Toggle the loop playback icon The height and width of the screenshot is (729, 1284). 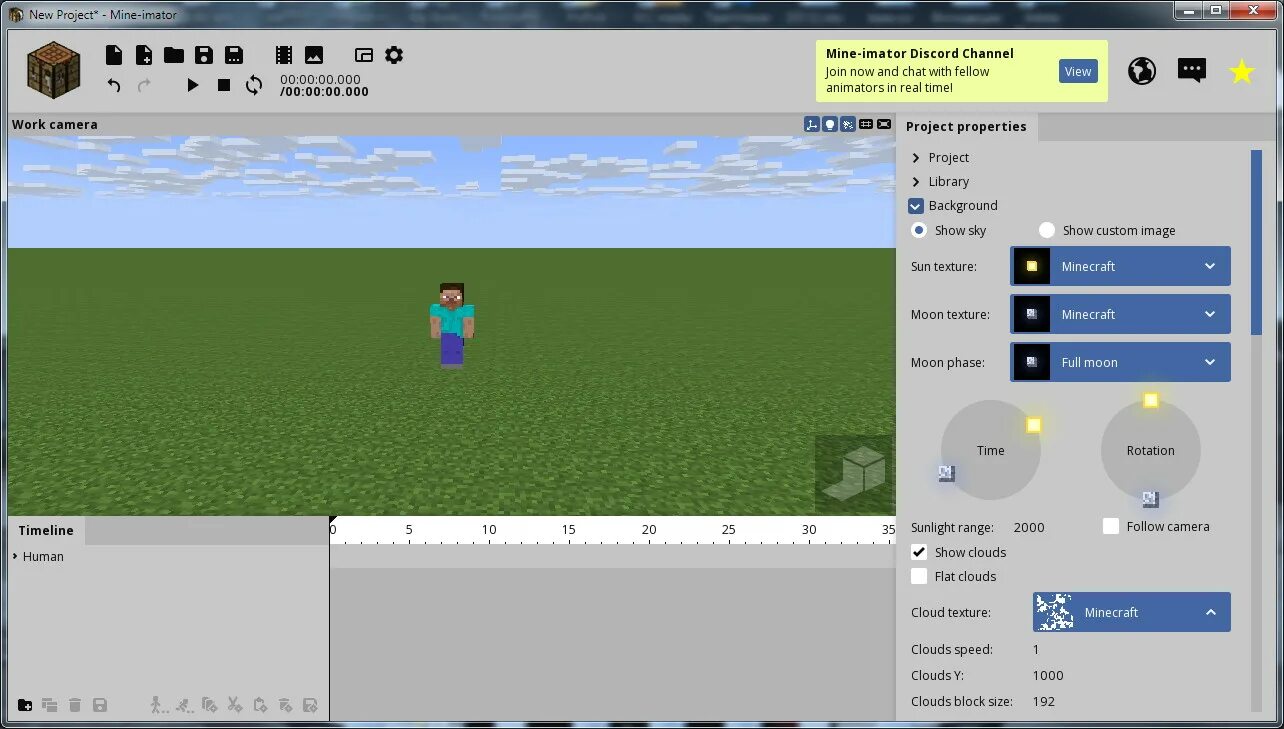point(254,85)
